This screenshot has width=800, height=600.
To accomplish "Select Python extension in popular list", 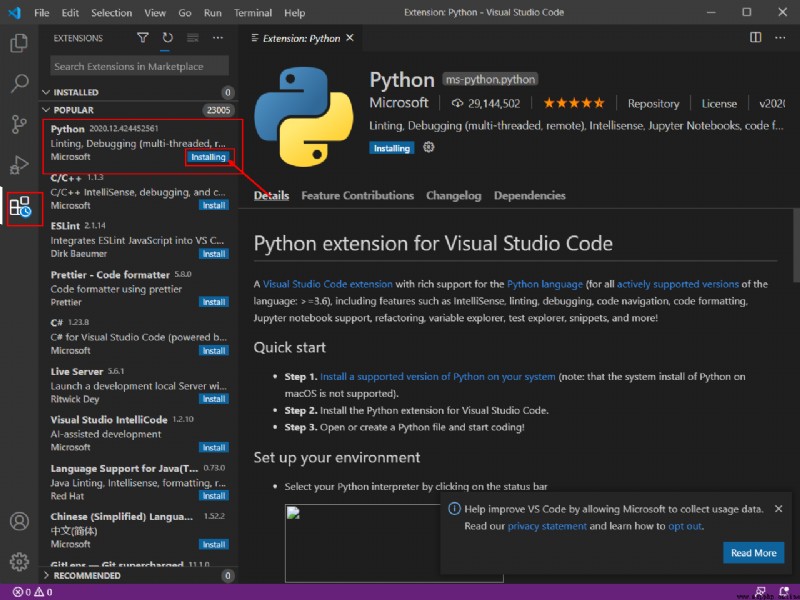I will tap(139, 146).
